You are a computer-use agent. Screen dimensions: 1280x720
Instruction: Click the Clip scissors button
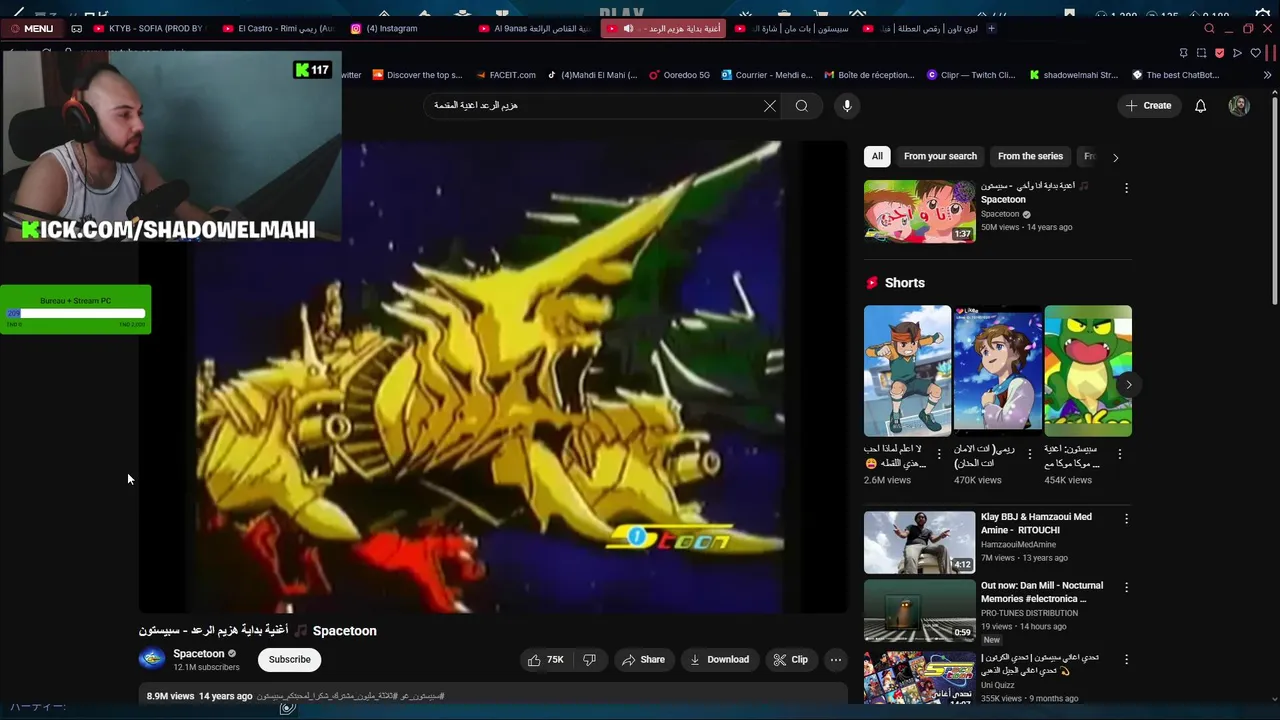[x=790, y=660]
